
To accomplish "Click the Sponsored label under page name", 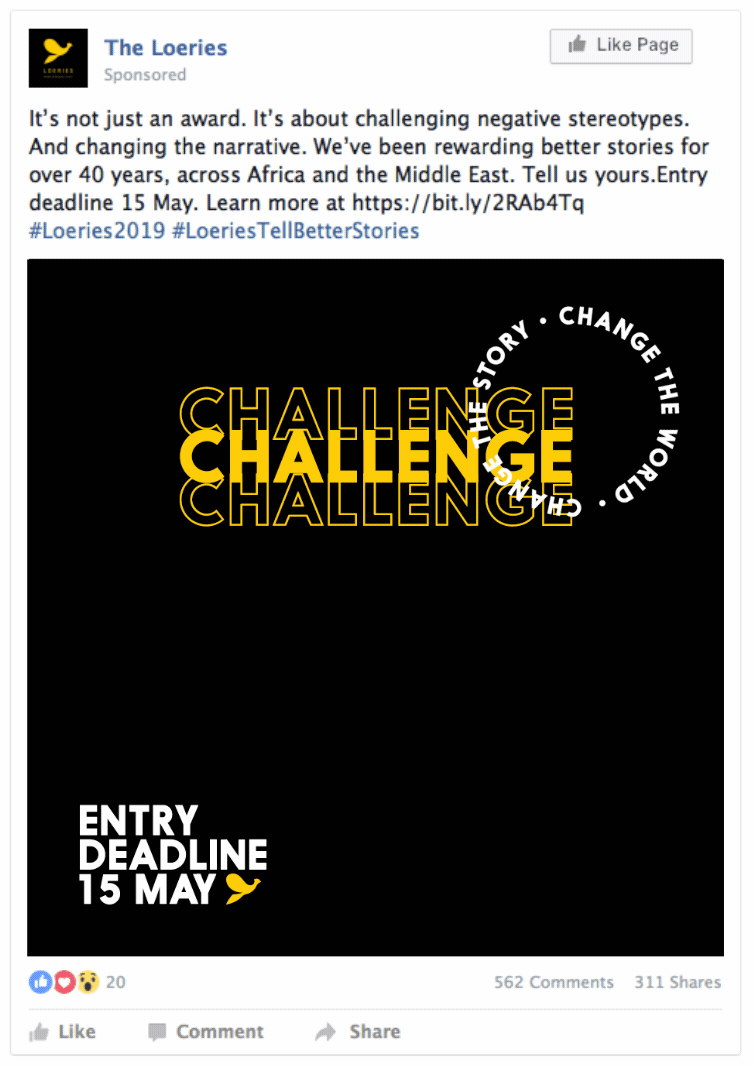I will pos(145,75).
